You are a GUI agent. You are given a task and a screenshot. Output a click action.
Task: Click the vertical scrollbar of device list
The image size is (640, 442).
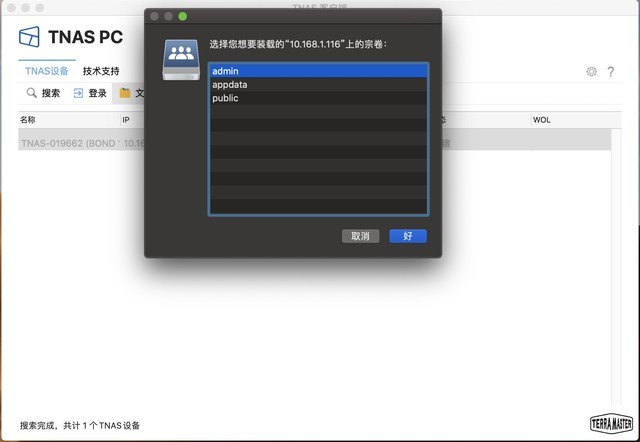(x=616, y=267)
